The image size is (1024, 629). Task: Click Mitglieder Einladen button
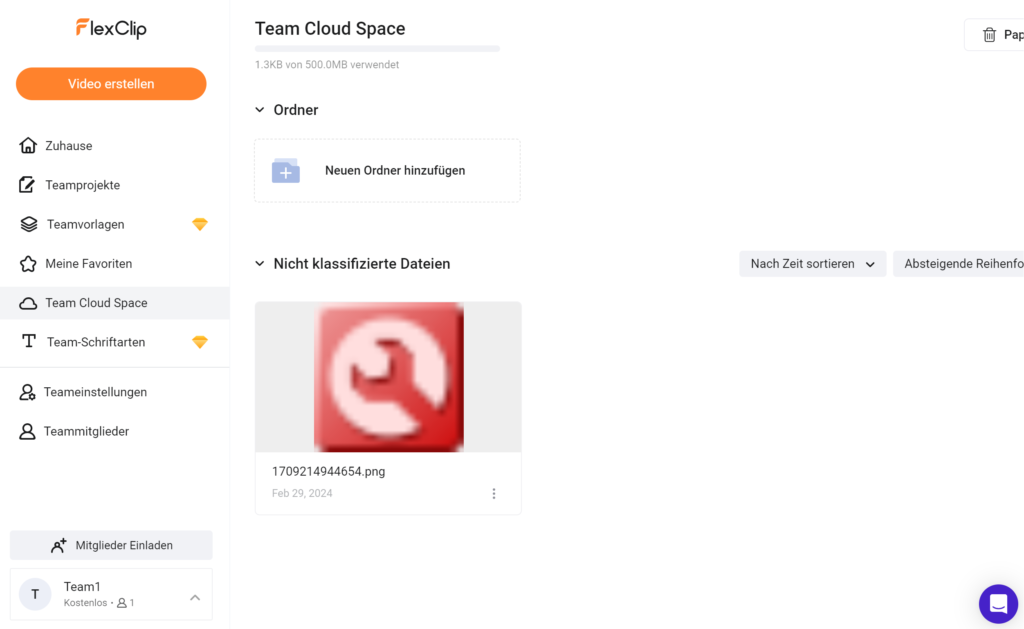point(111,545)
